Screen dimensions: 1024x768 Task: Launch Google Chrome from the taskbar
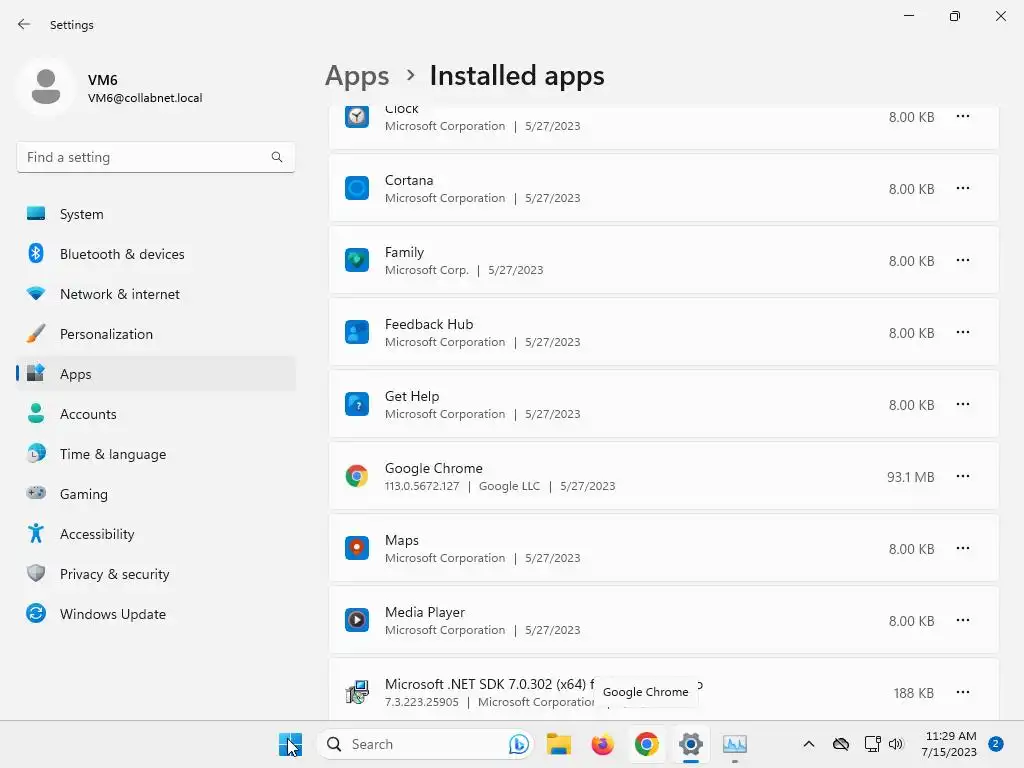647,744
